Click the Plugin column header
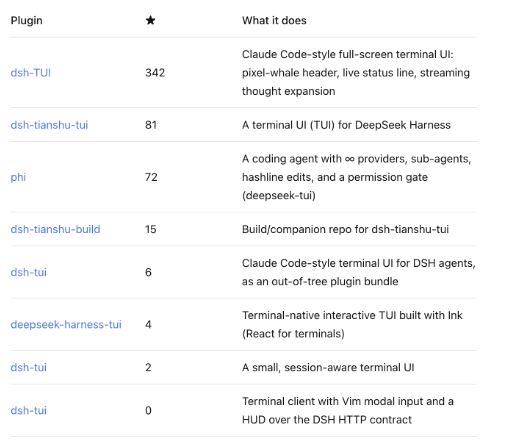 point(27,21)
